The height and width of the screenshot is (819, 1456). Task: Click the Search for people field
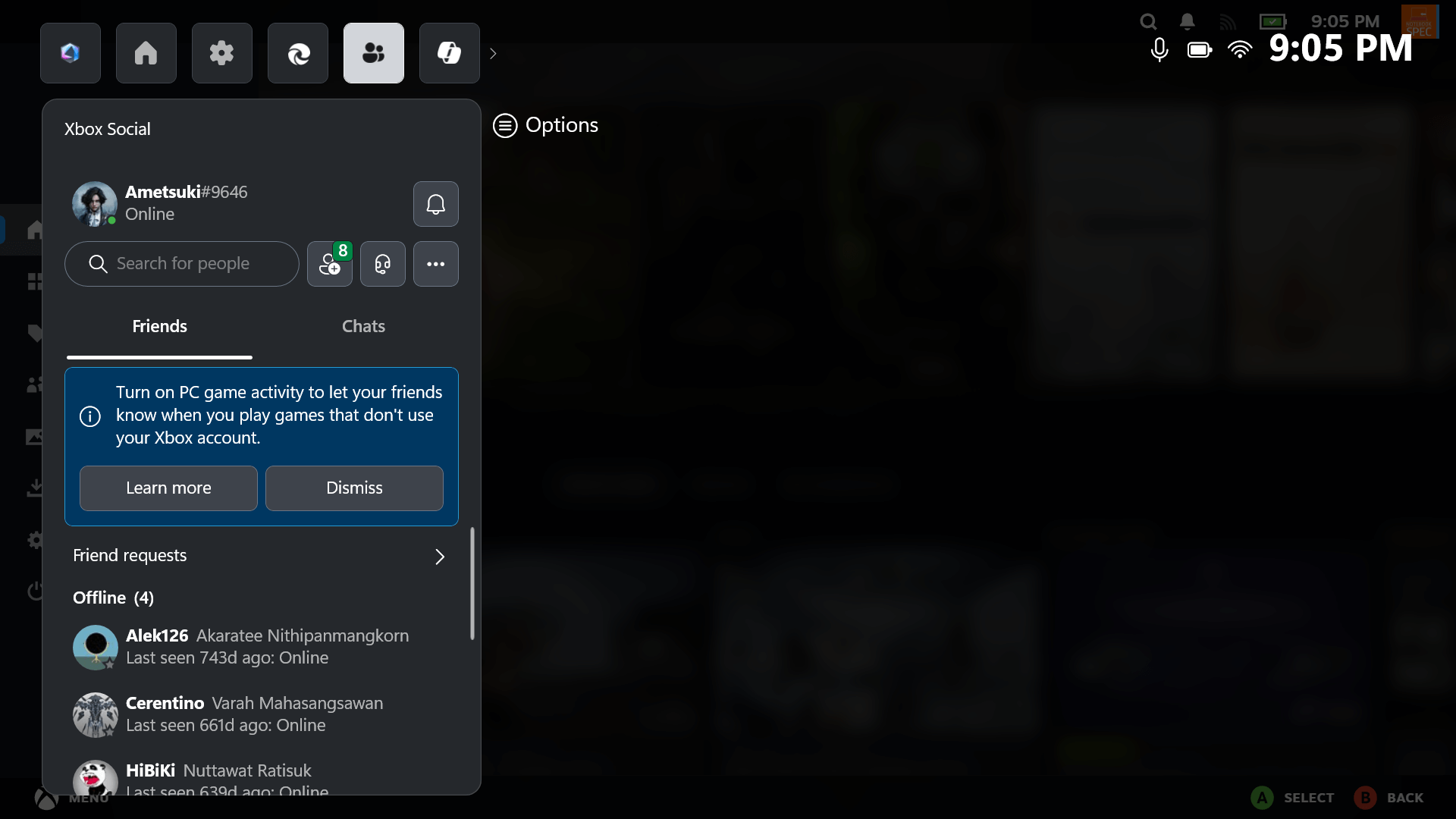tap(182, 264)
